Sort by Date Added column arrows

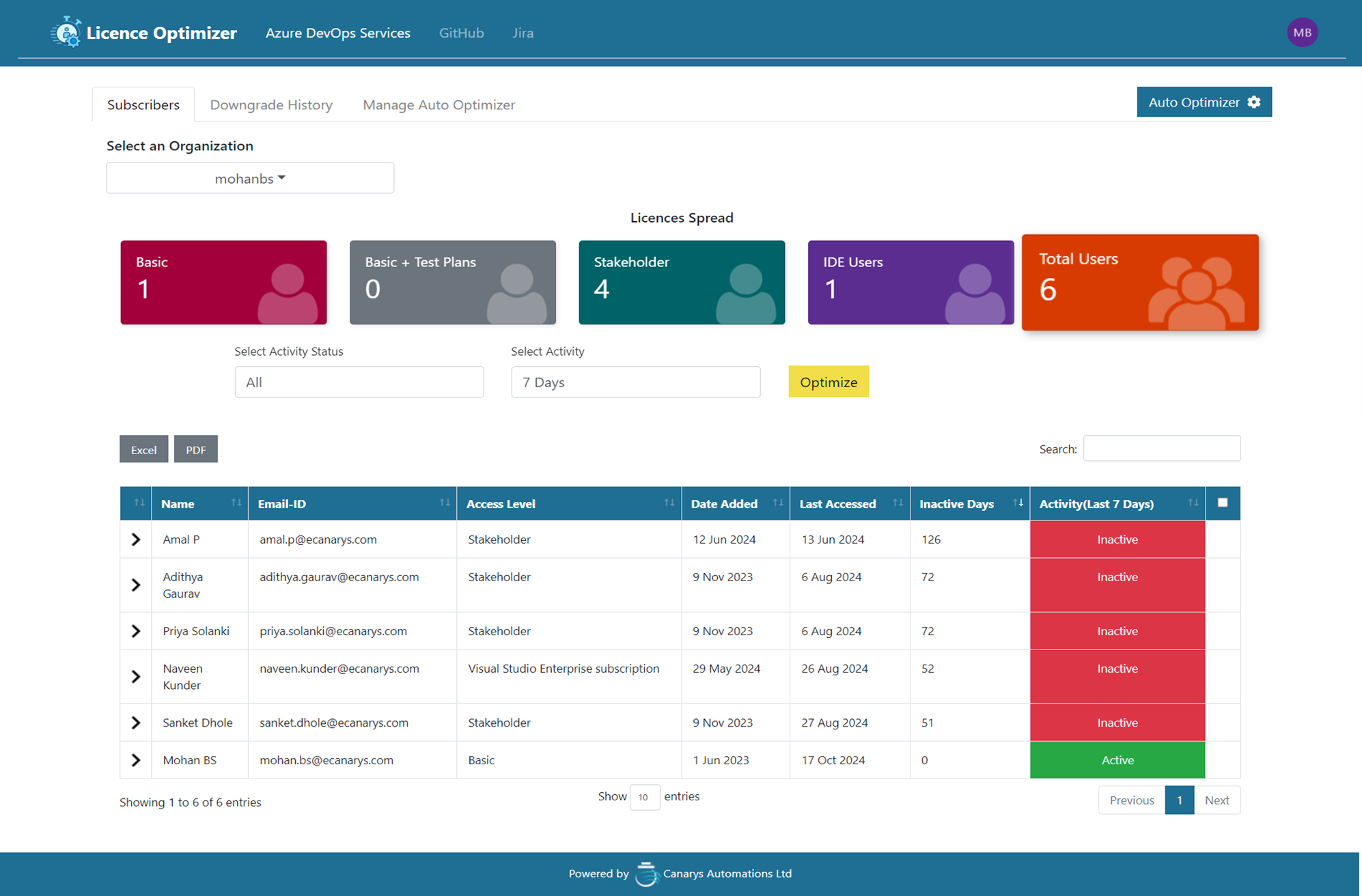(x=777, y=503)
